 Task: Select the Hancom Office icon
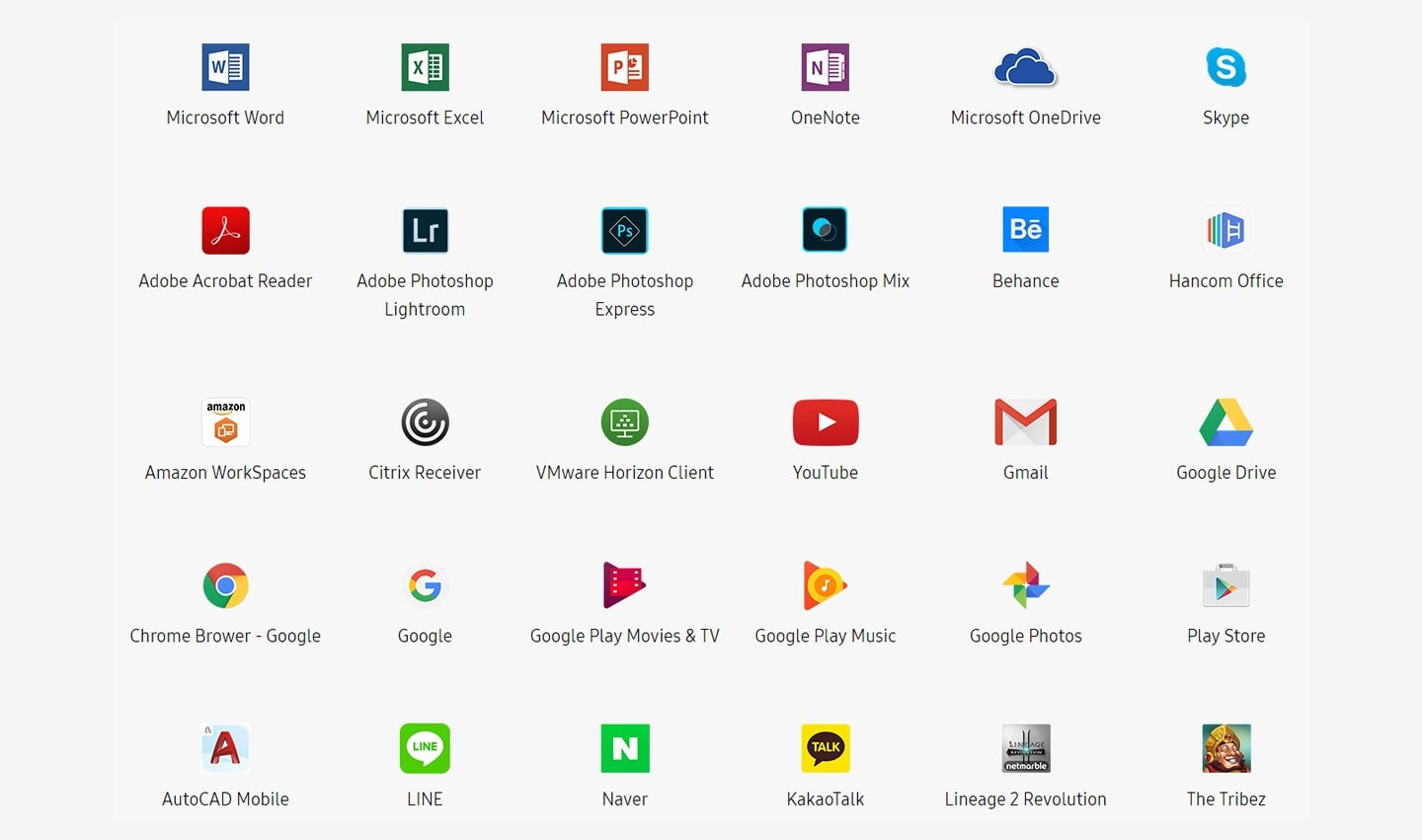coord(1226,230)
